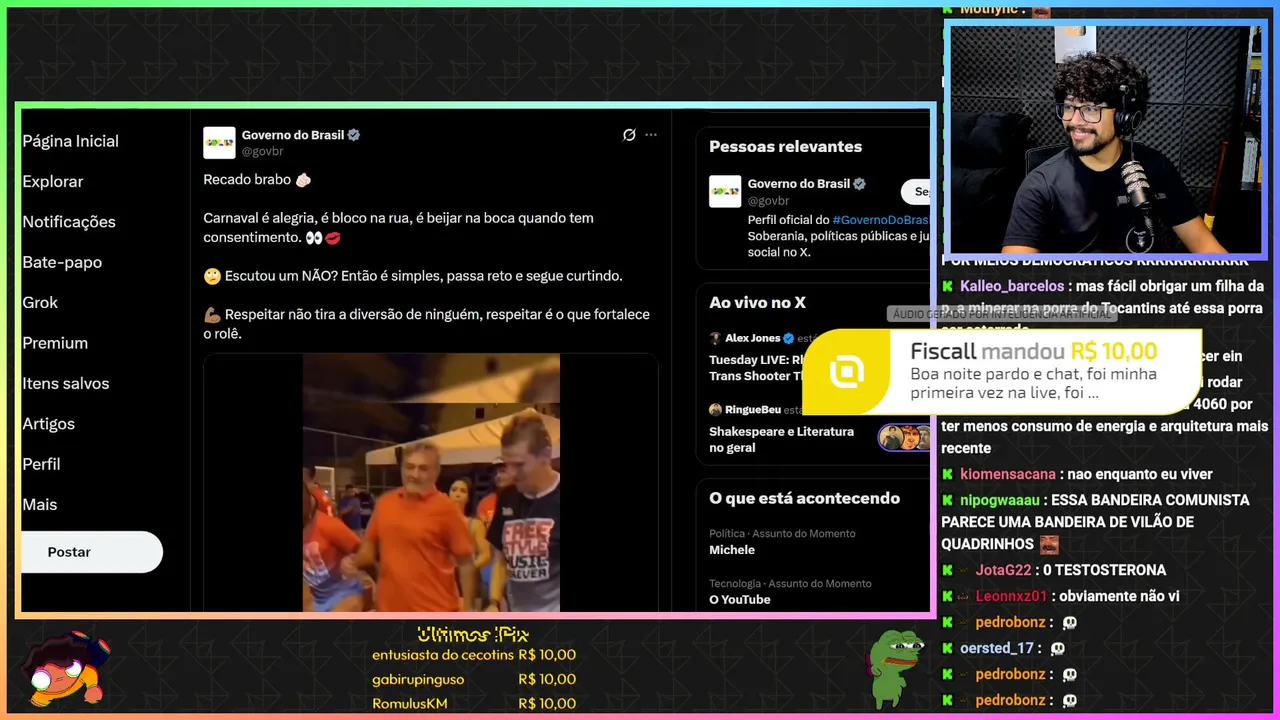Click the Pix logo icon in alert
The width and height of the screenshot is (1280, 720).
point(846,372)
